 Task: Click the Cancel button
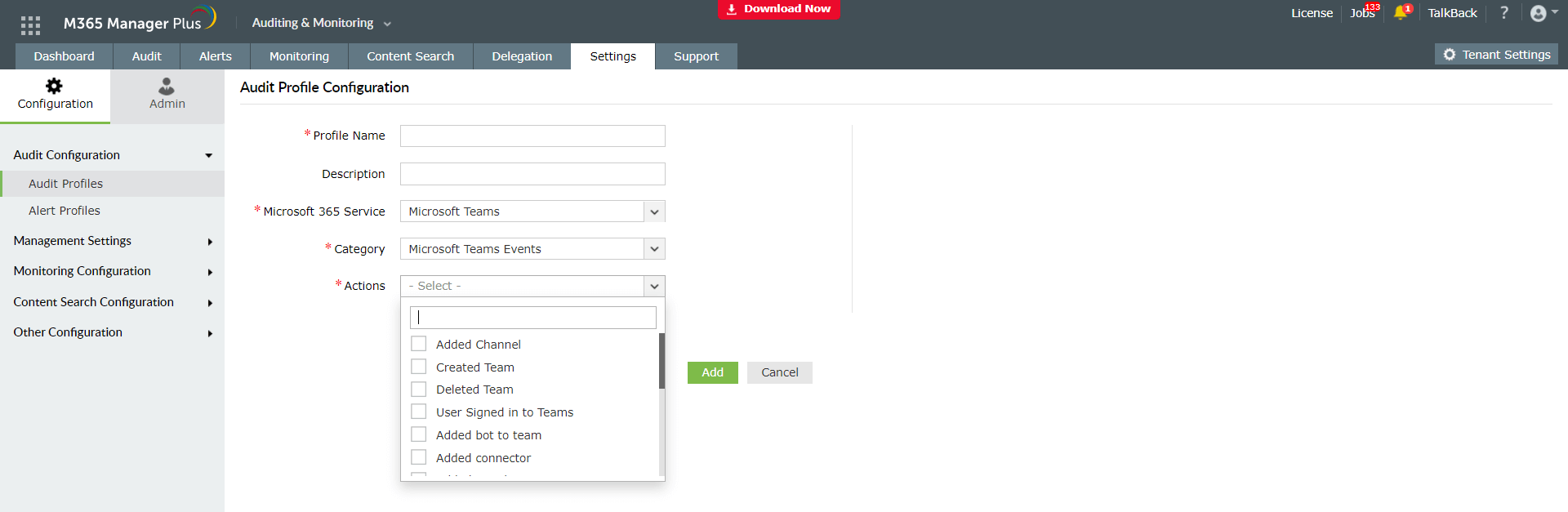pos(780,372)
